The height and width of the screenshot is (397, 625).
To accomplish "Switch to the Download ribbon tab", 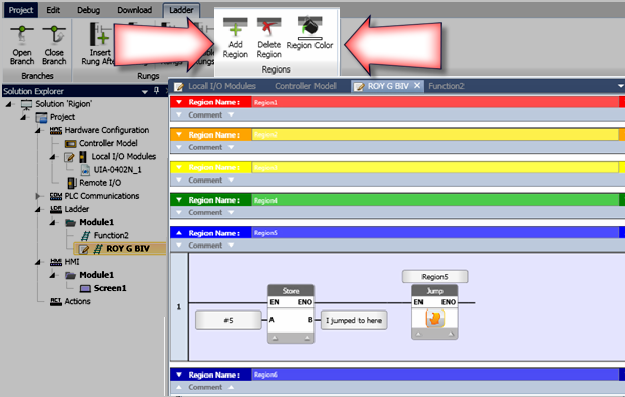I will (134, 10).
